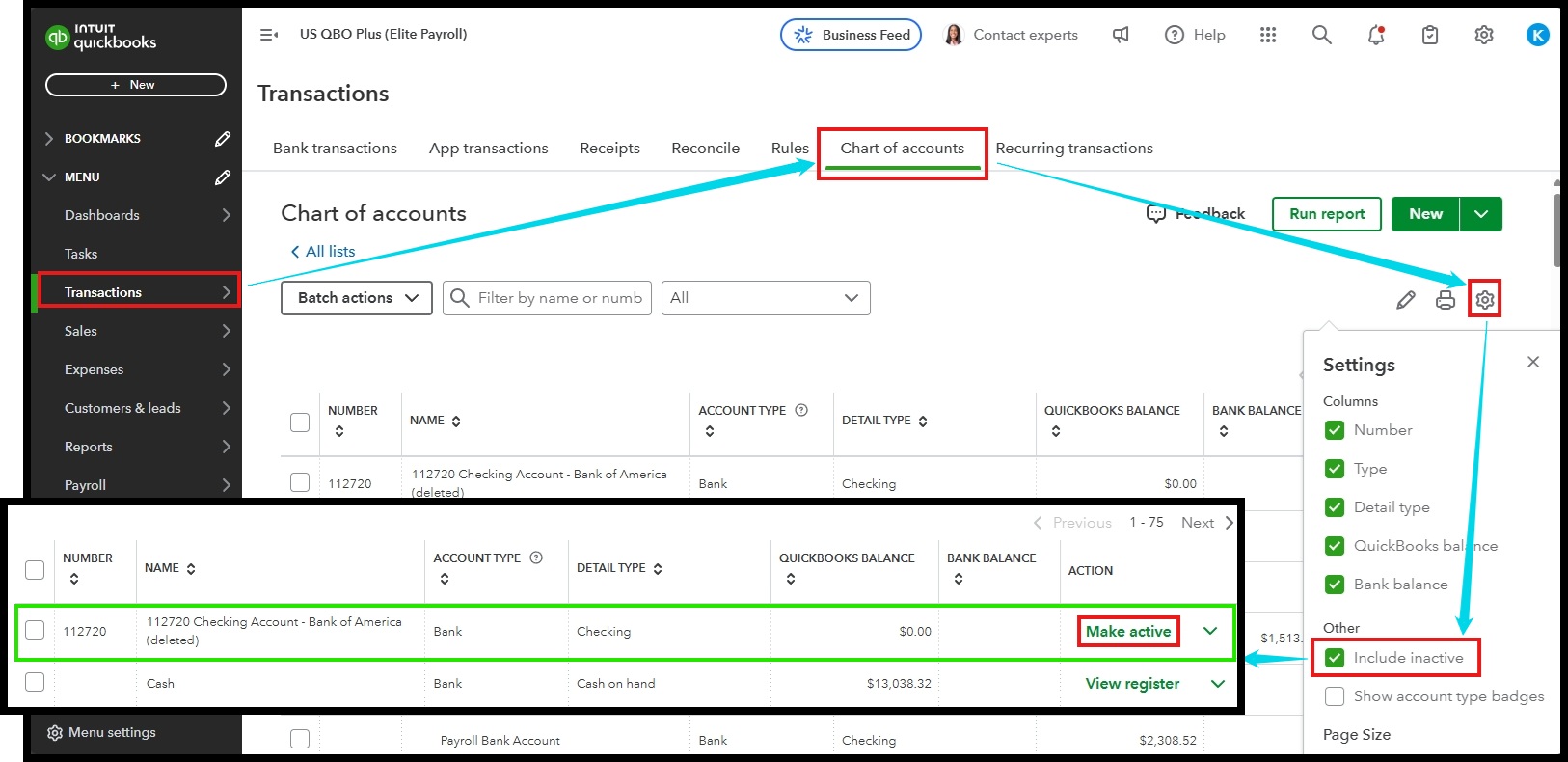Switch to Receipts tab
Image resolution: width=1568 pixels, height=762 pixels.
609,149
